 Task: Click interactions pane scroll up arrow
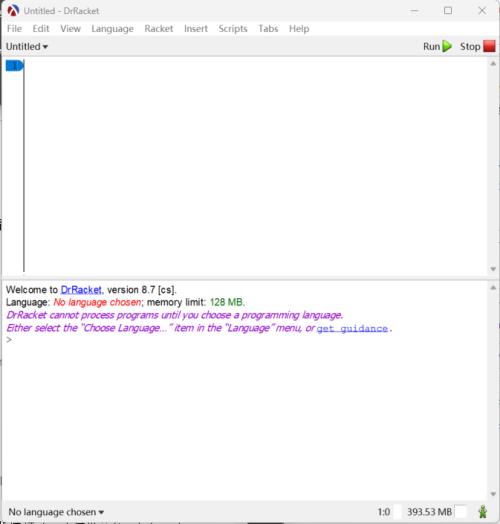click(x=493, y=287)
